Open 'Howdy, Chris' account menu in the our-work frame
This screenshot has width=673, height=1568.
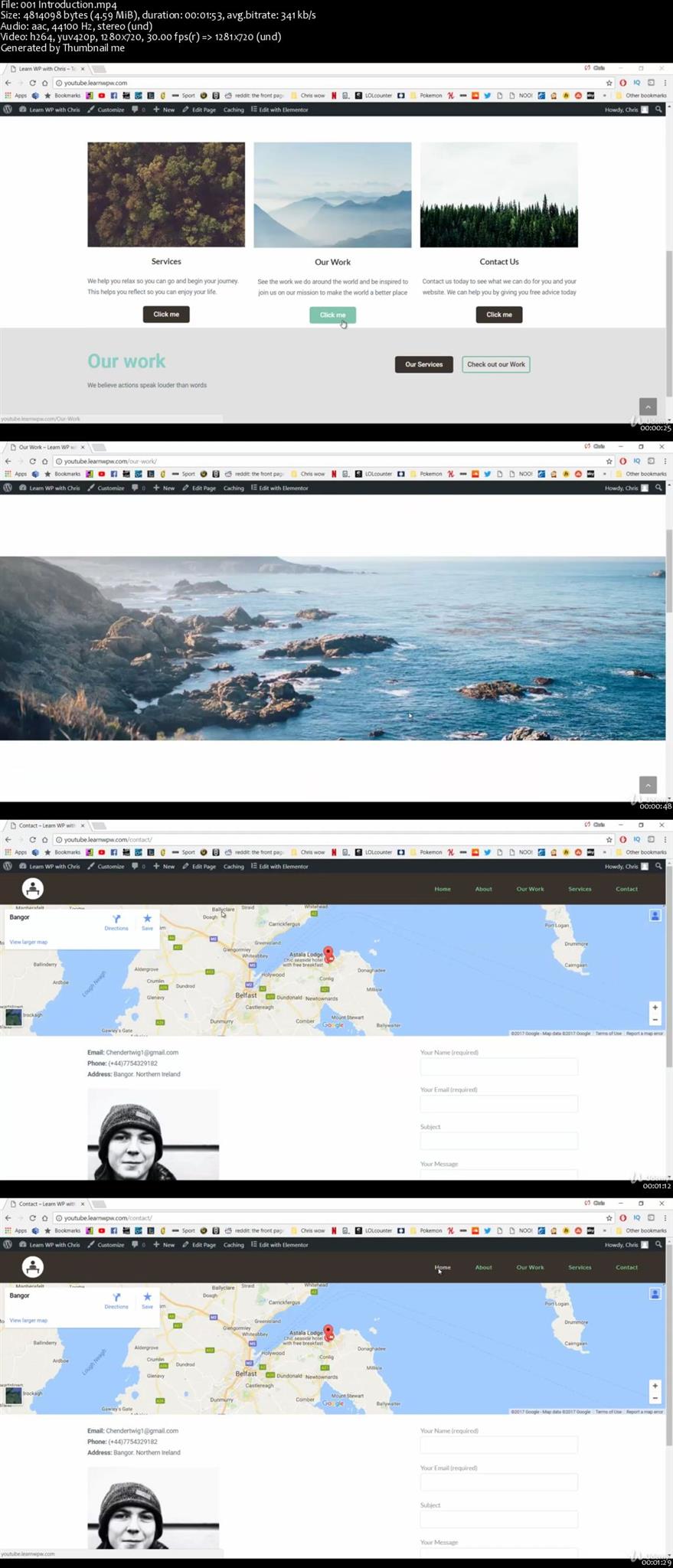pos(626,488)
